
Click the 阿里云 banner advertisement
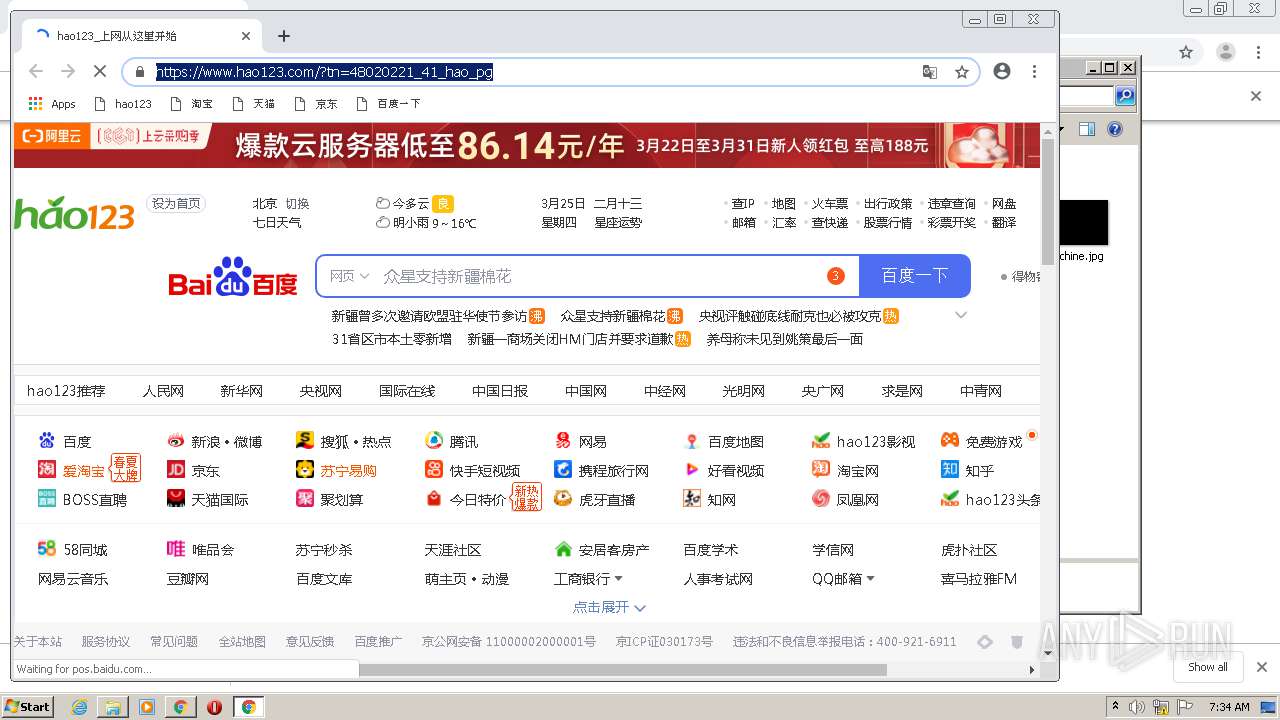click(527, 145)
